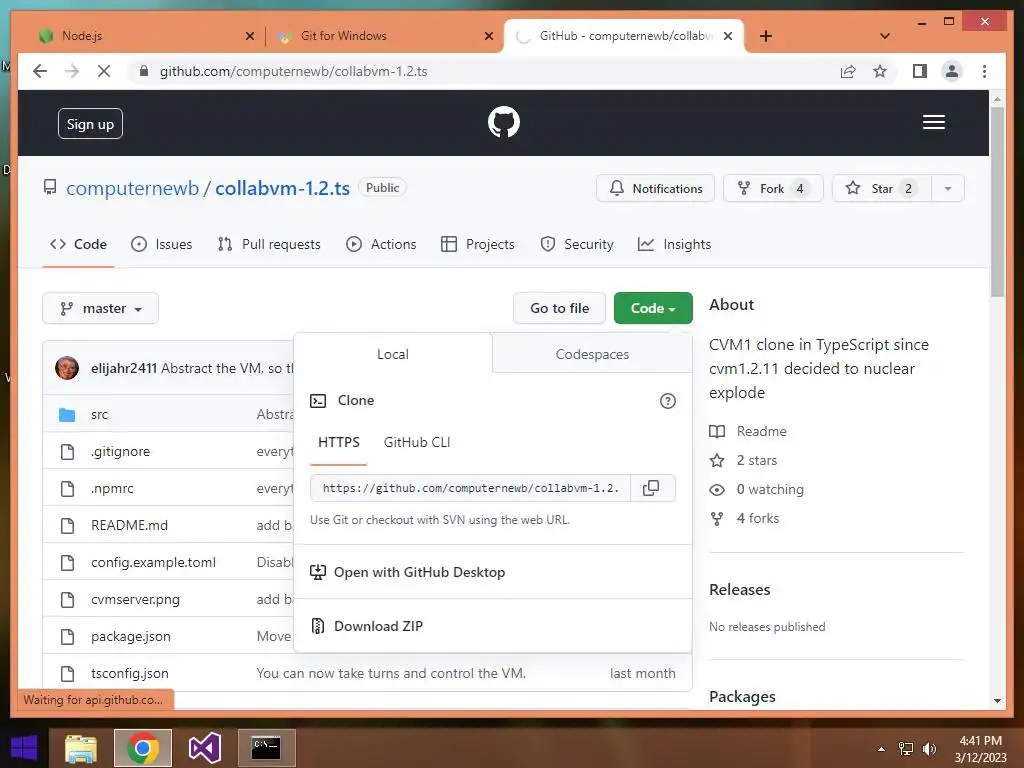Stop loading the page with X button
Viewport: 1024px width, 768px height.
tap(103, 71)
